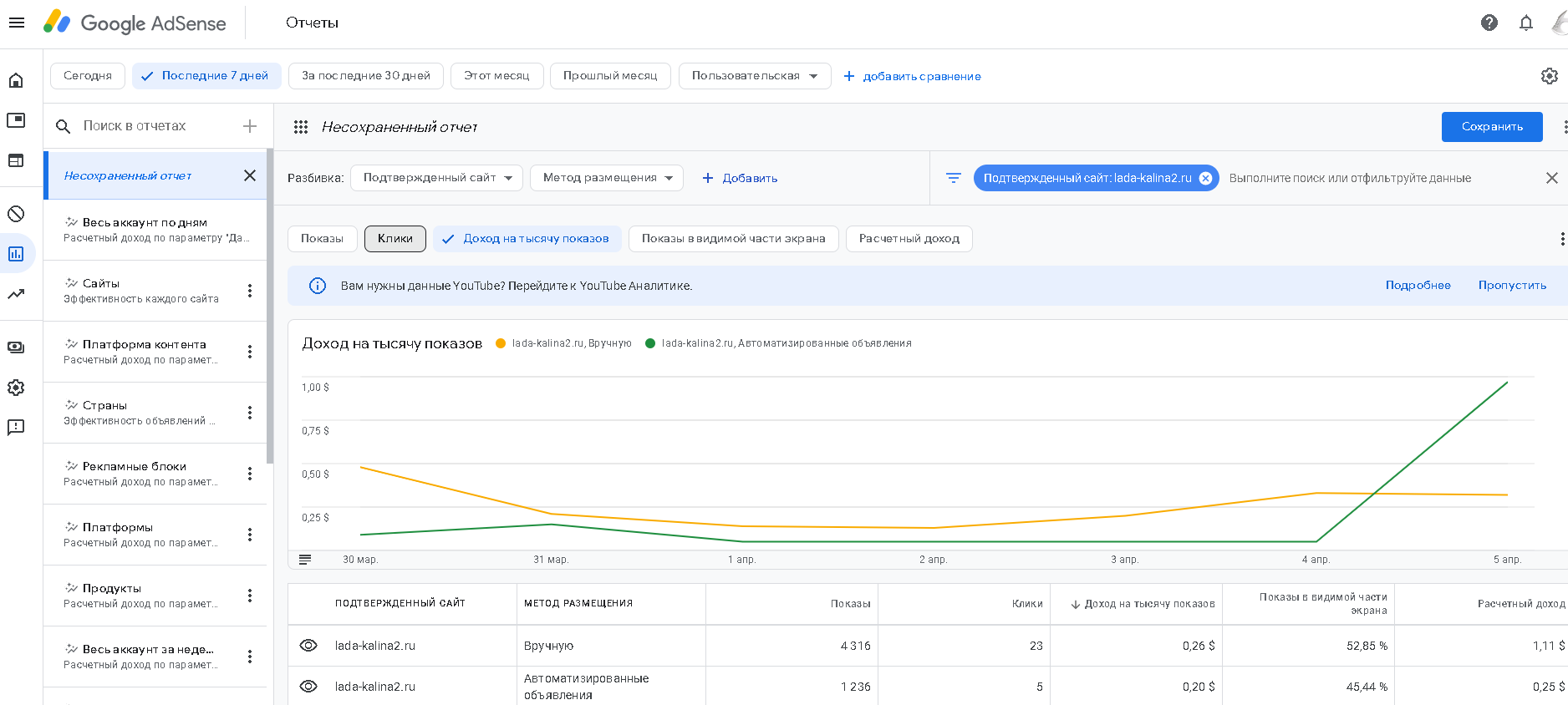
Task: Expand the 'Подтвержденный сайт' breakdown dropdown
Action: pos(437,178)
